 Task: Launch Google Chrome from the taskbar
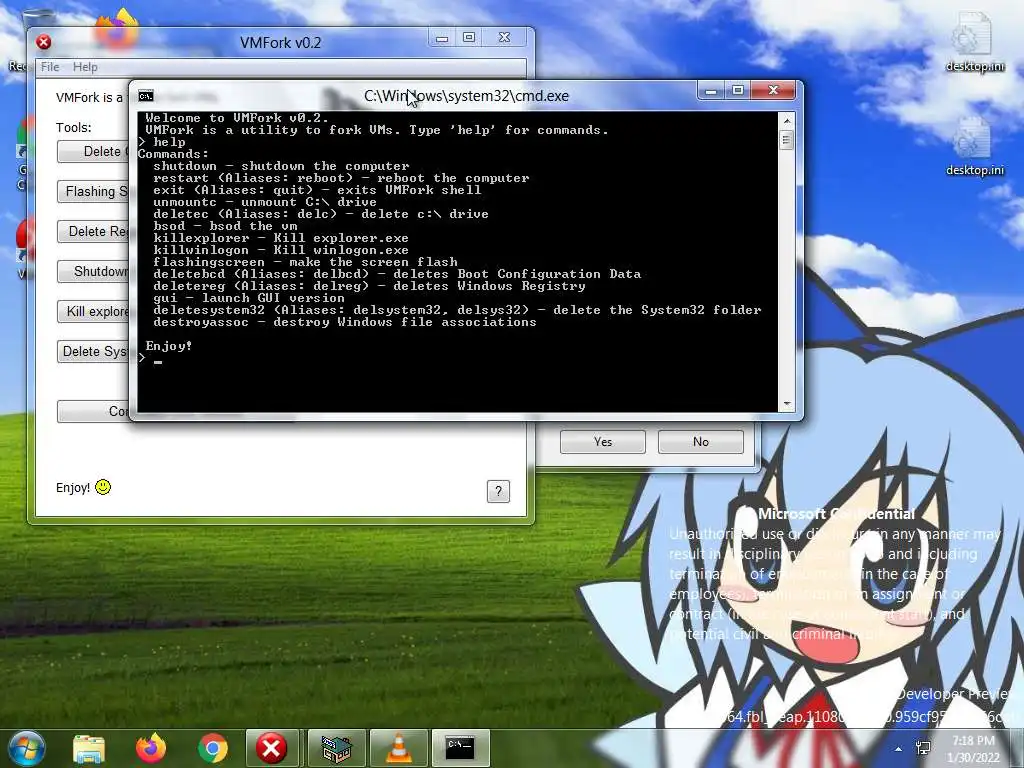point(212,748)
